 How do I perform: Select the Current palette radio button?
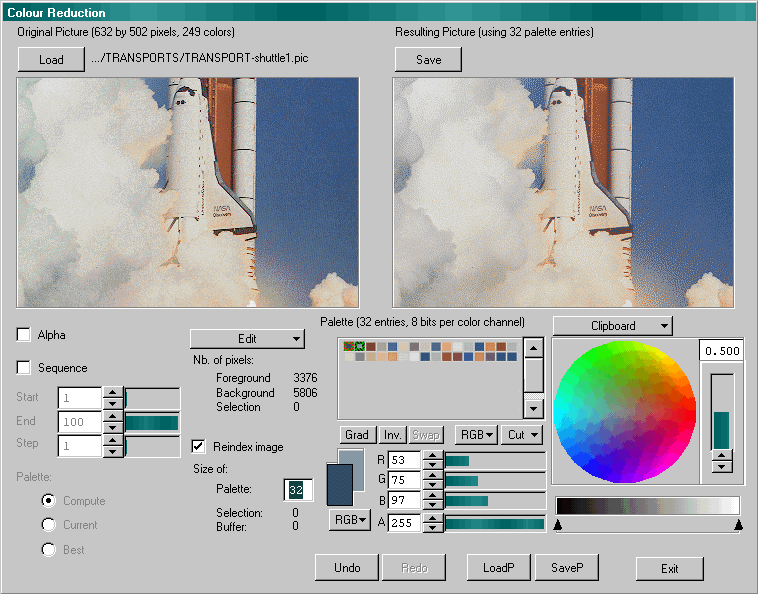click(48, 524)
